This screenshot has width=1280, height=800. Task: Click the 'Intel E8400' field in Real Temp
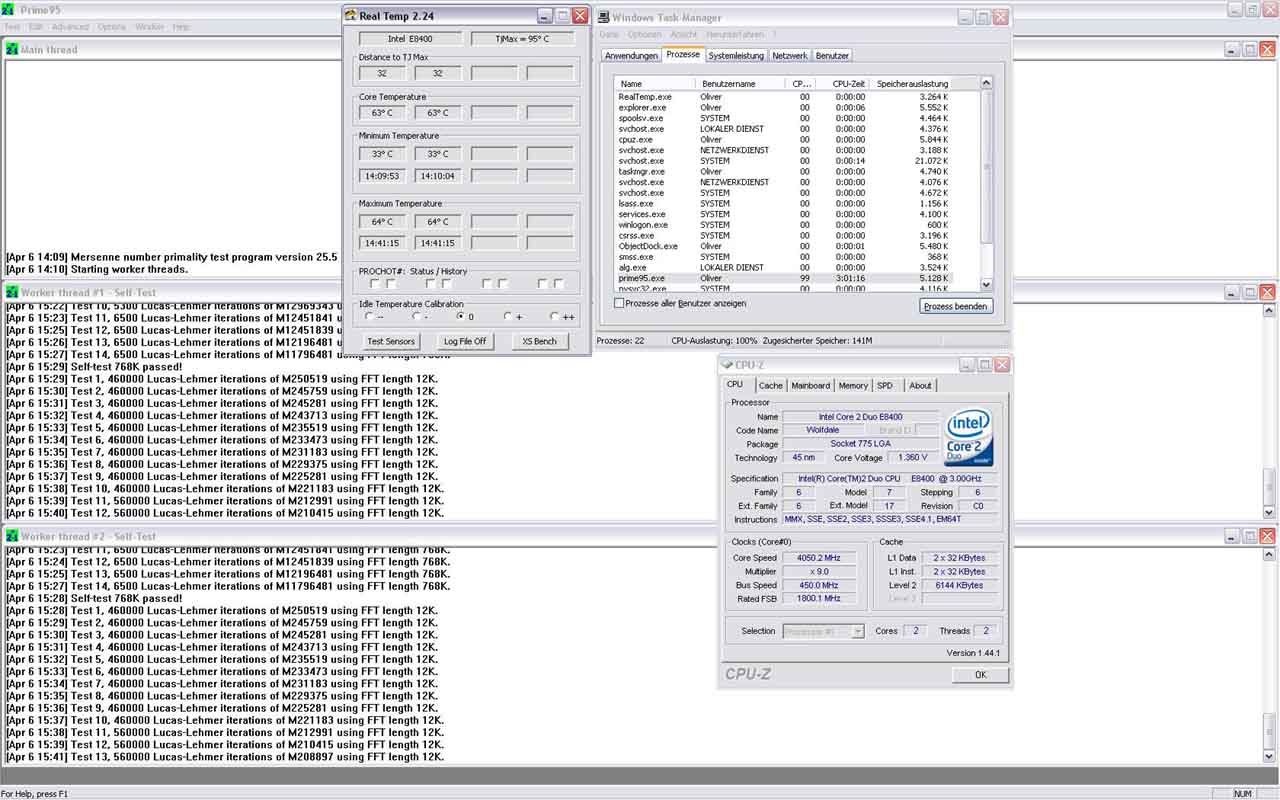411,39
